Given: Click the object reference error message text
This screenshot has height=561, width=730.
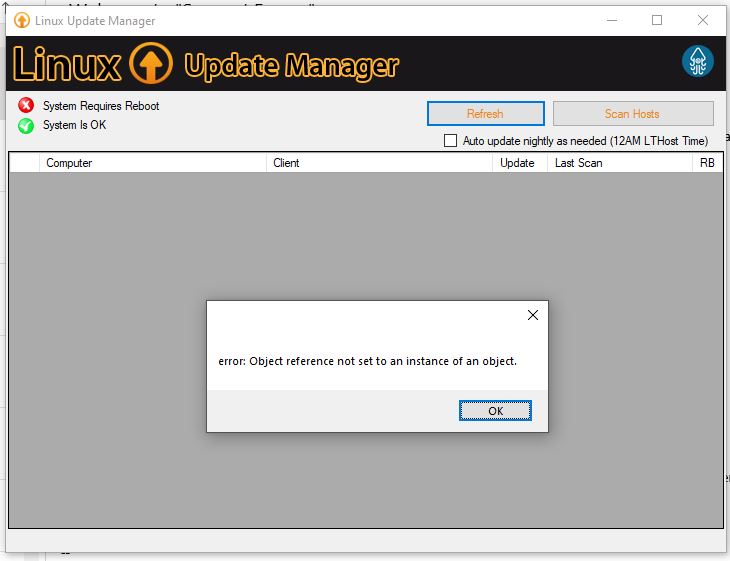Looking at the screenshot, I should pos(367,361).
